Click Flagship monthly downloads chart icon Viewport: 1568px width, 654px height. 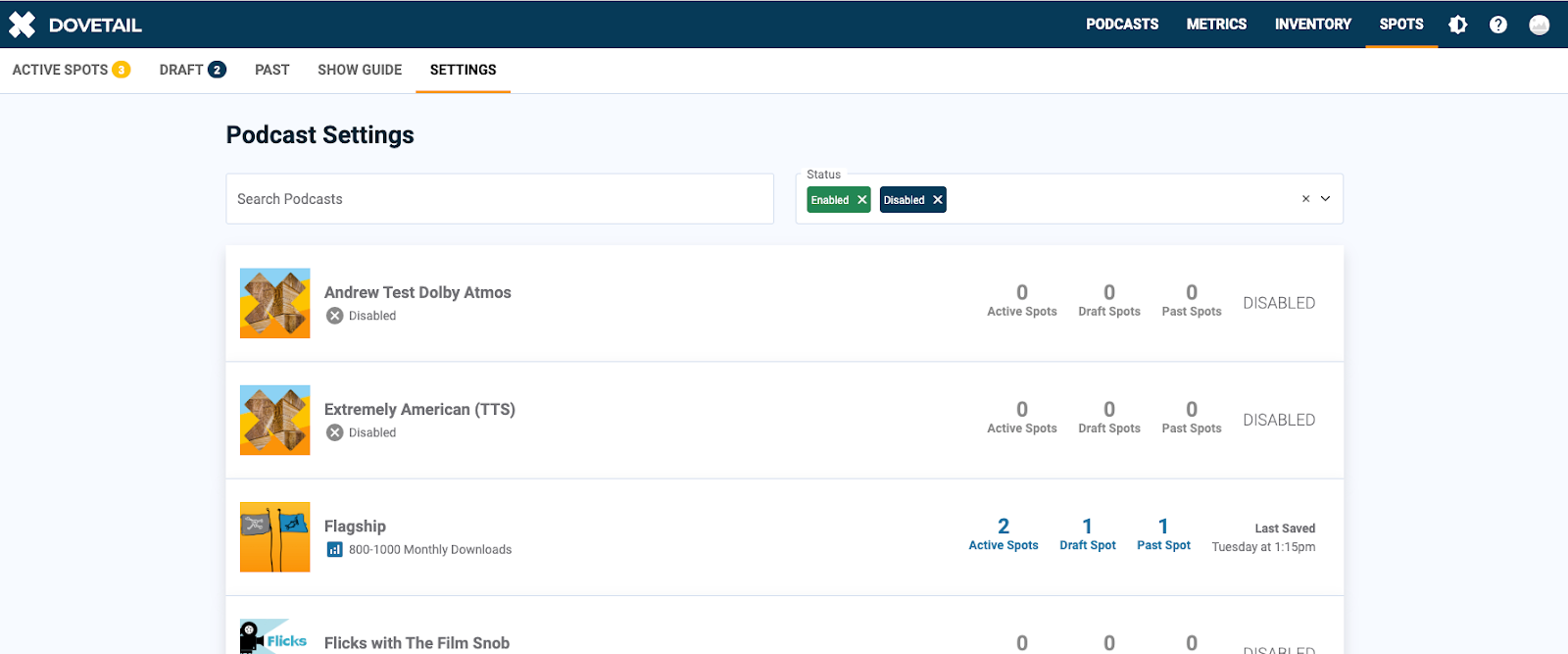click(335, 550)
